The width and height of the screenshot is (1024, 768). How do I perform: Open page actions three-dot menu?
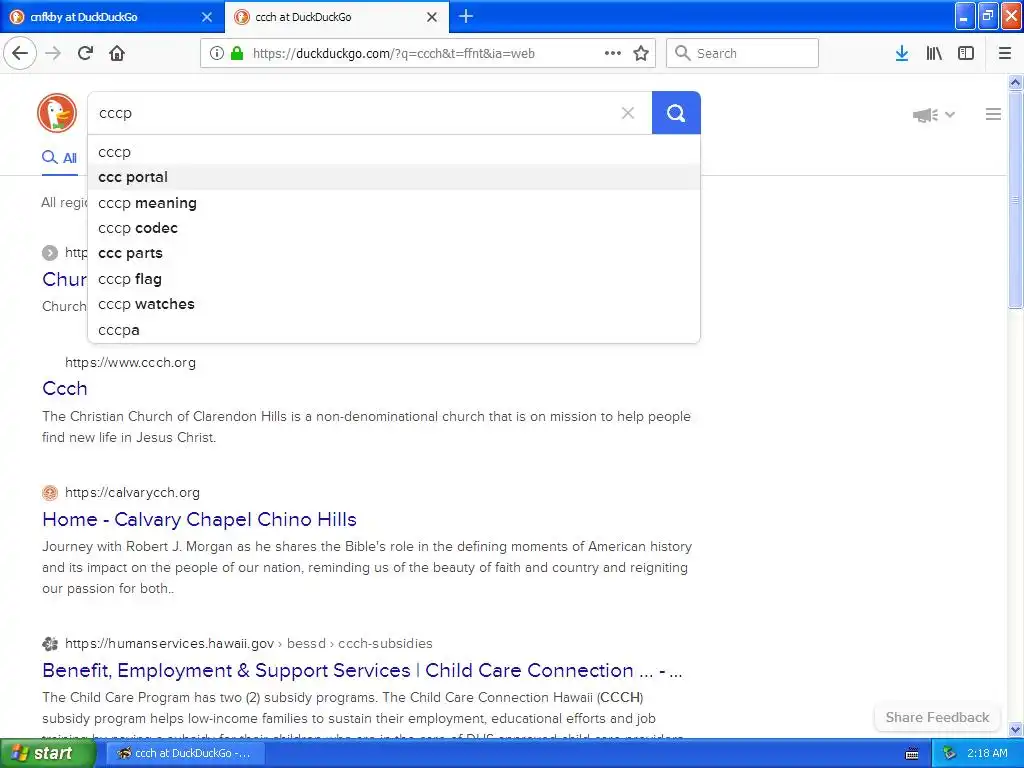[613, 53]
